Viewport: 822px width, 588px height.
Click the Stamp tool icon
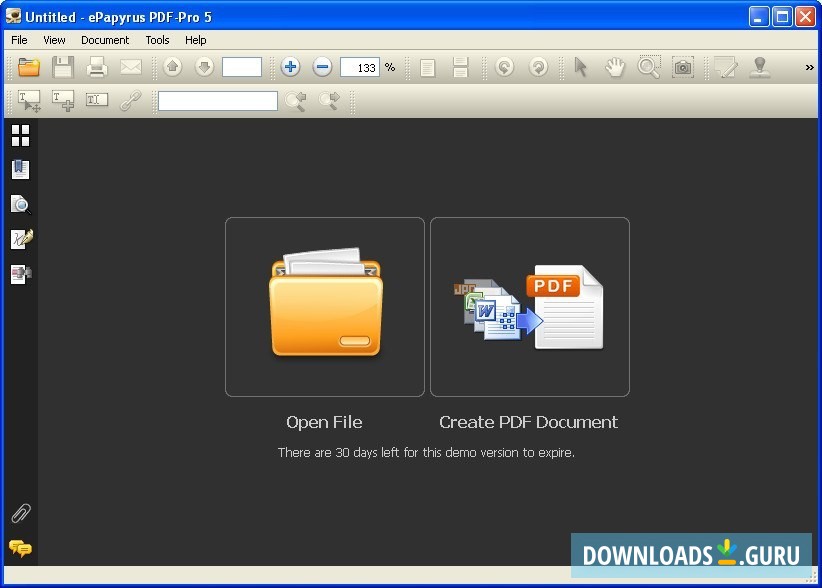click(x=760, y=67)
